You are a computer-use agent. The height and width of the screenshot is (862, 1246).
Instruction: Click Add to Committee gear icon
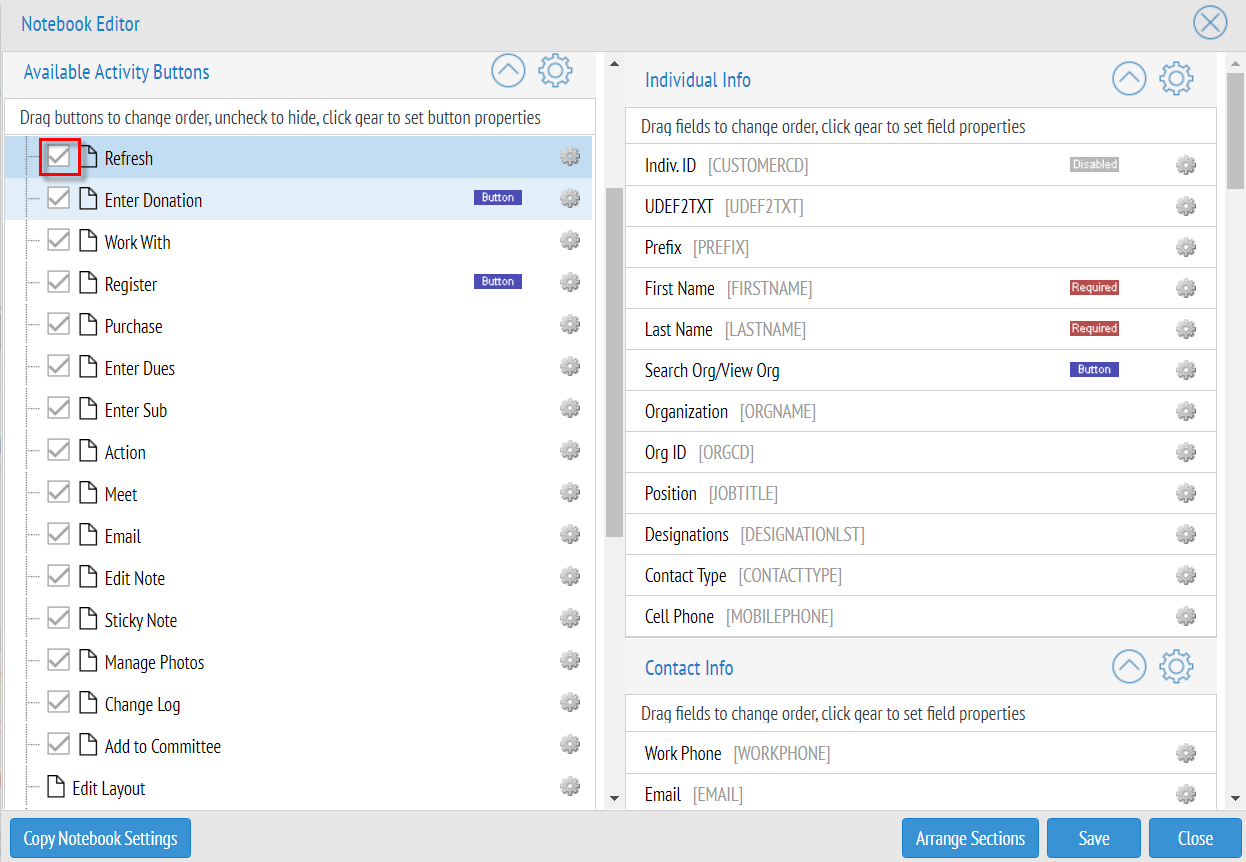(570, 745)
